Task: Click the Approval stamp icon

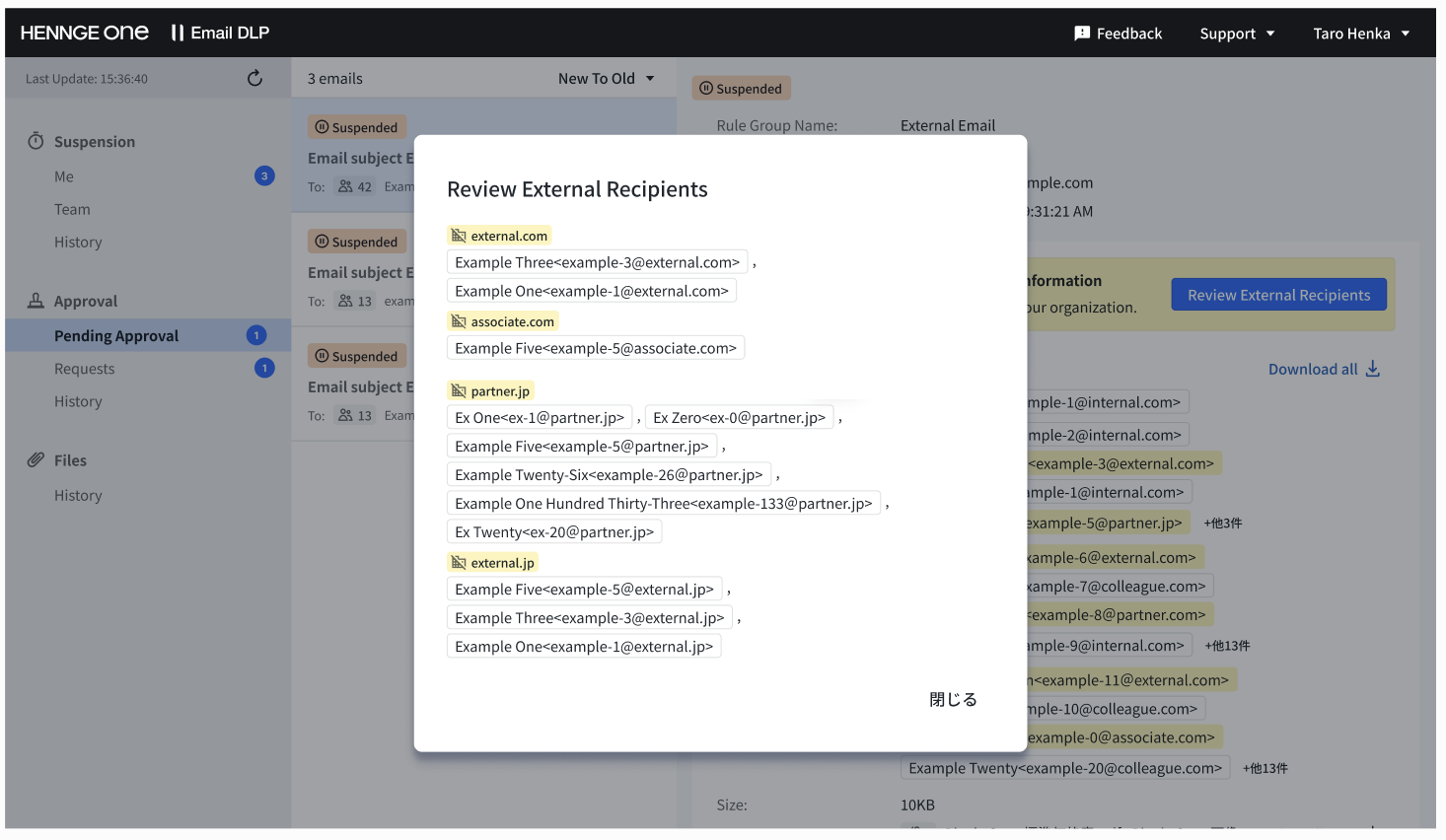Action: coord(36,301)
